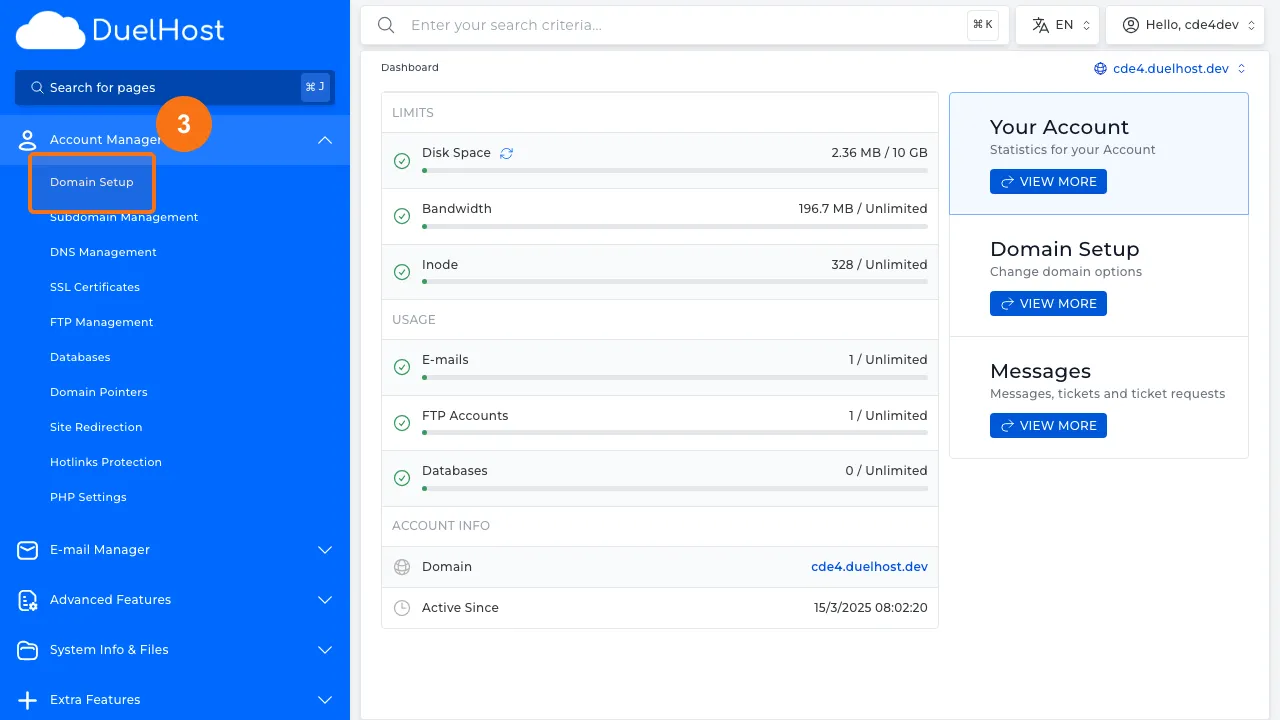Select SSL Certificates from sidebar
This screenshot has width=1280, height=720.
(95, 287)
